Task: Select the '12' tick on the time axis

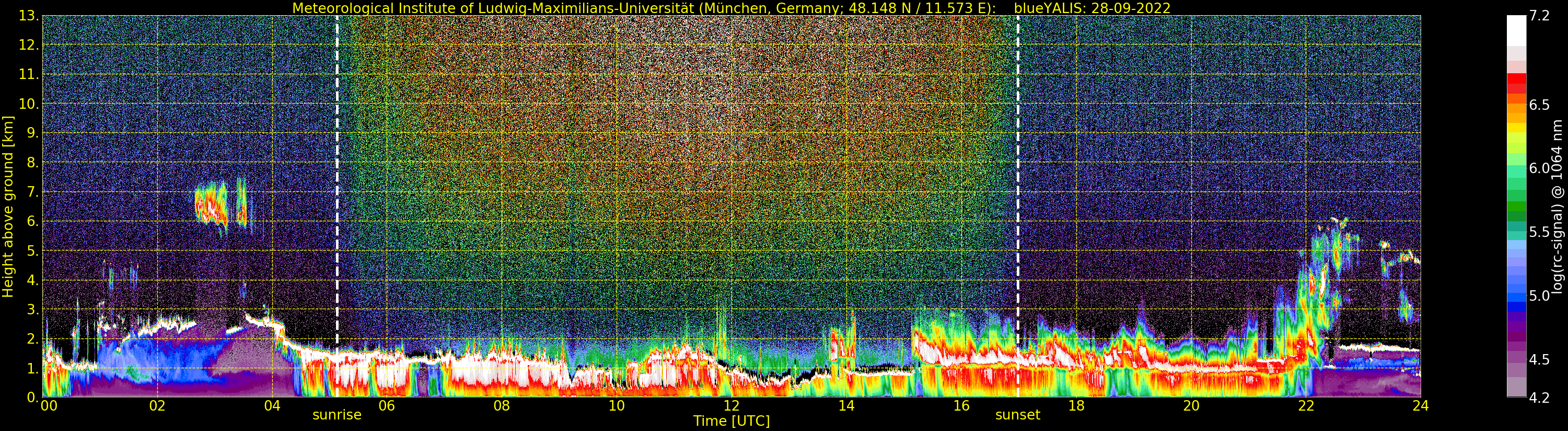Action: tap(731, 405)
